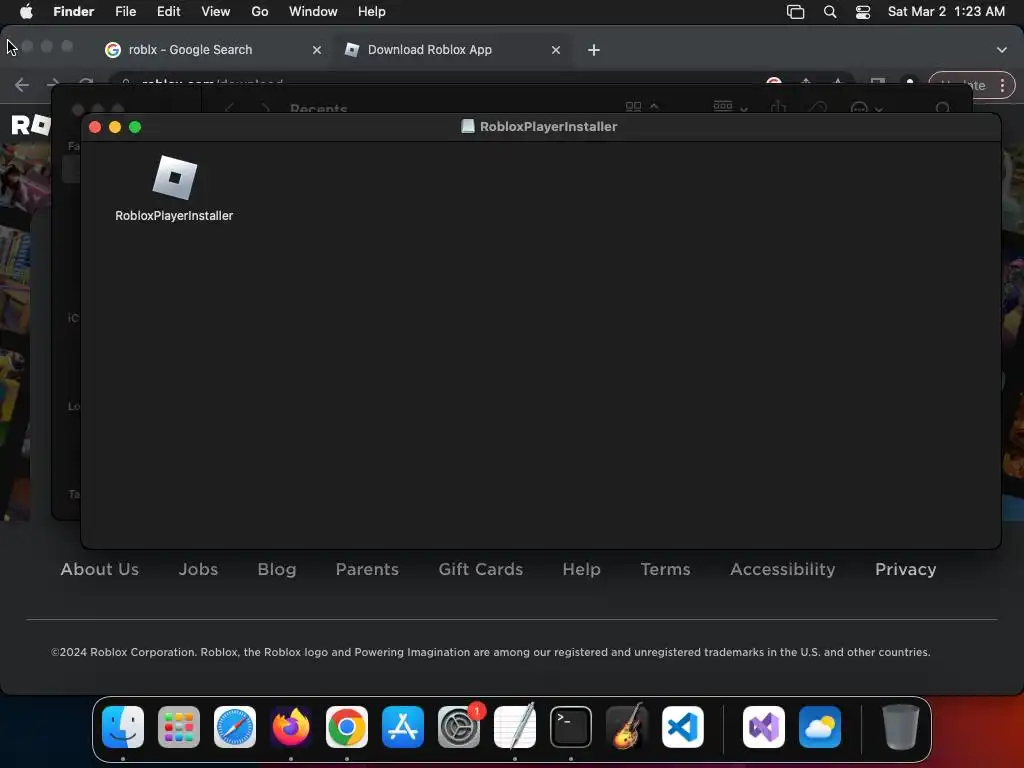This screenshot has height=768, width=1024.
Task: Open Spotlight search in menu bar
Action: tap(830, 12)
